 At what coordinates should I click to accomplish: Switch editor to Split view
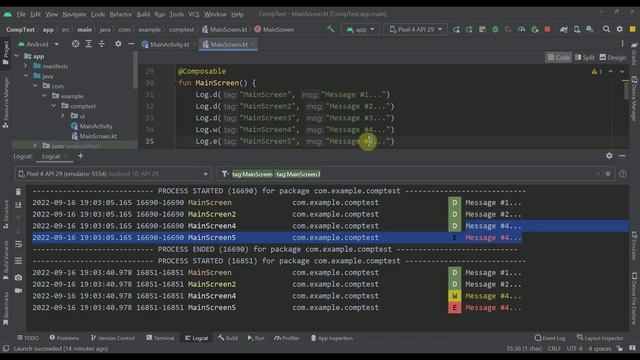point(584,58)
